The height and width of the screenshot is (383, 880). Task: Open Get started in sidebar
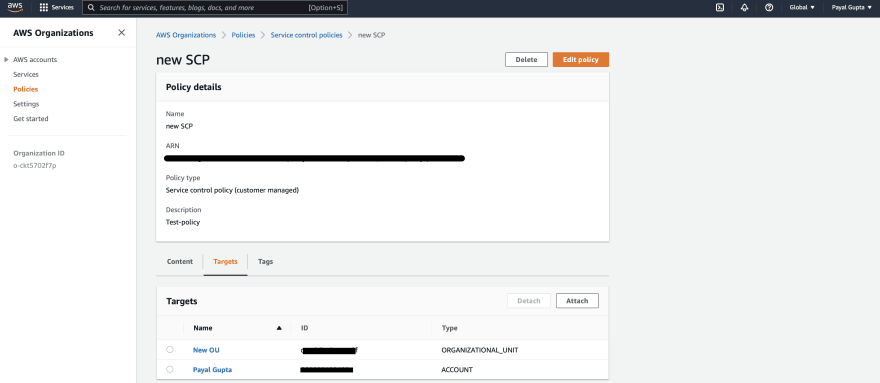[x=31, y=118]
